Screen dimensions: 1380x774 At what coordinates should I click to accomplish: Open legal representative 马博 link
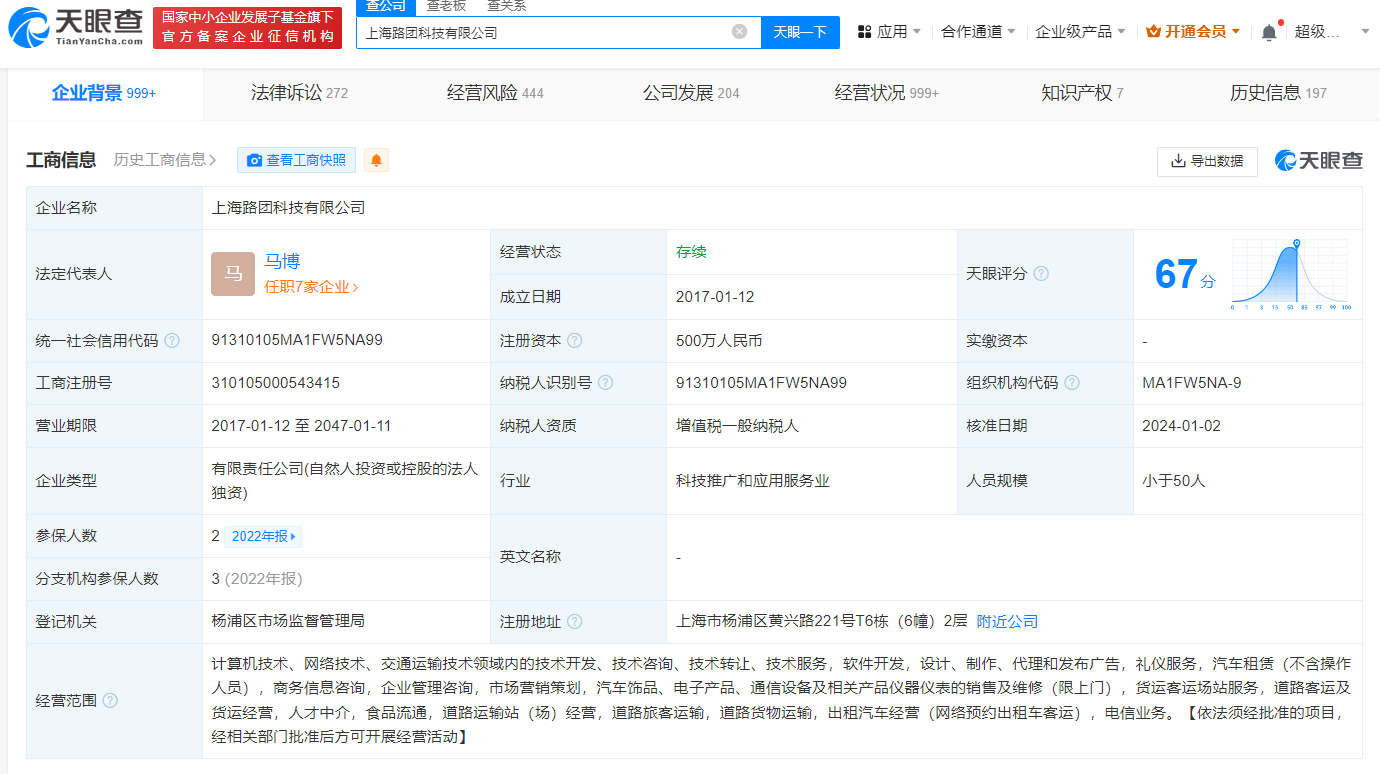point(282,262)
